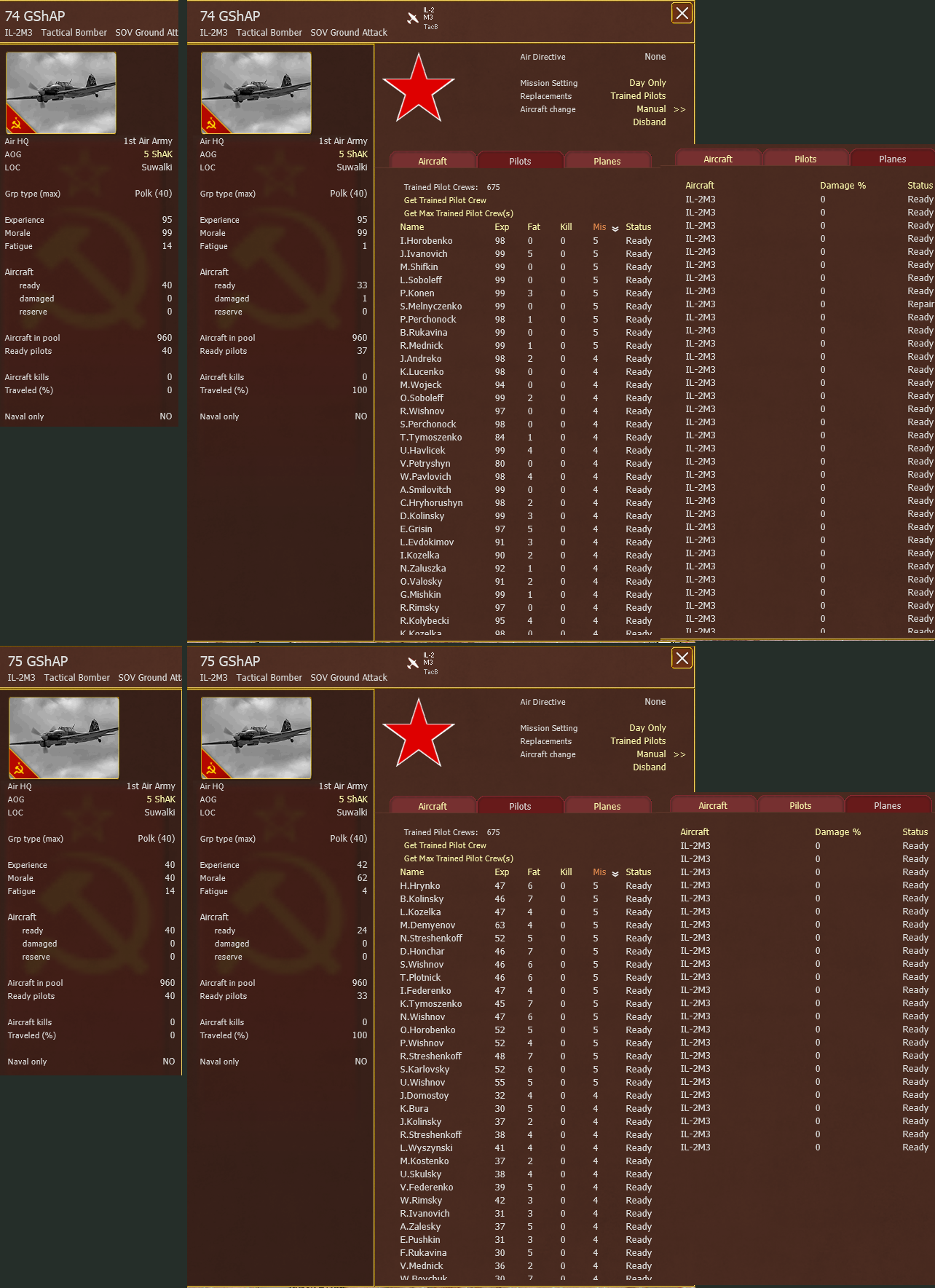Get Max Trained Pilot Crew(s) for 74 GShAP
This screenshot has height=1288, width=935.
click(459, 213)
